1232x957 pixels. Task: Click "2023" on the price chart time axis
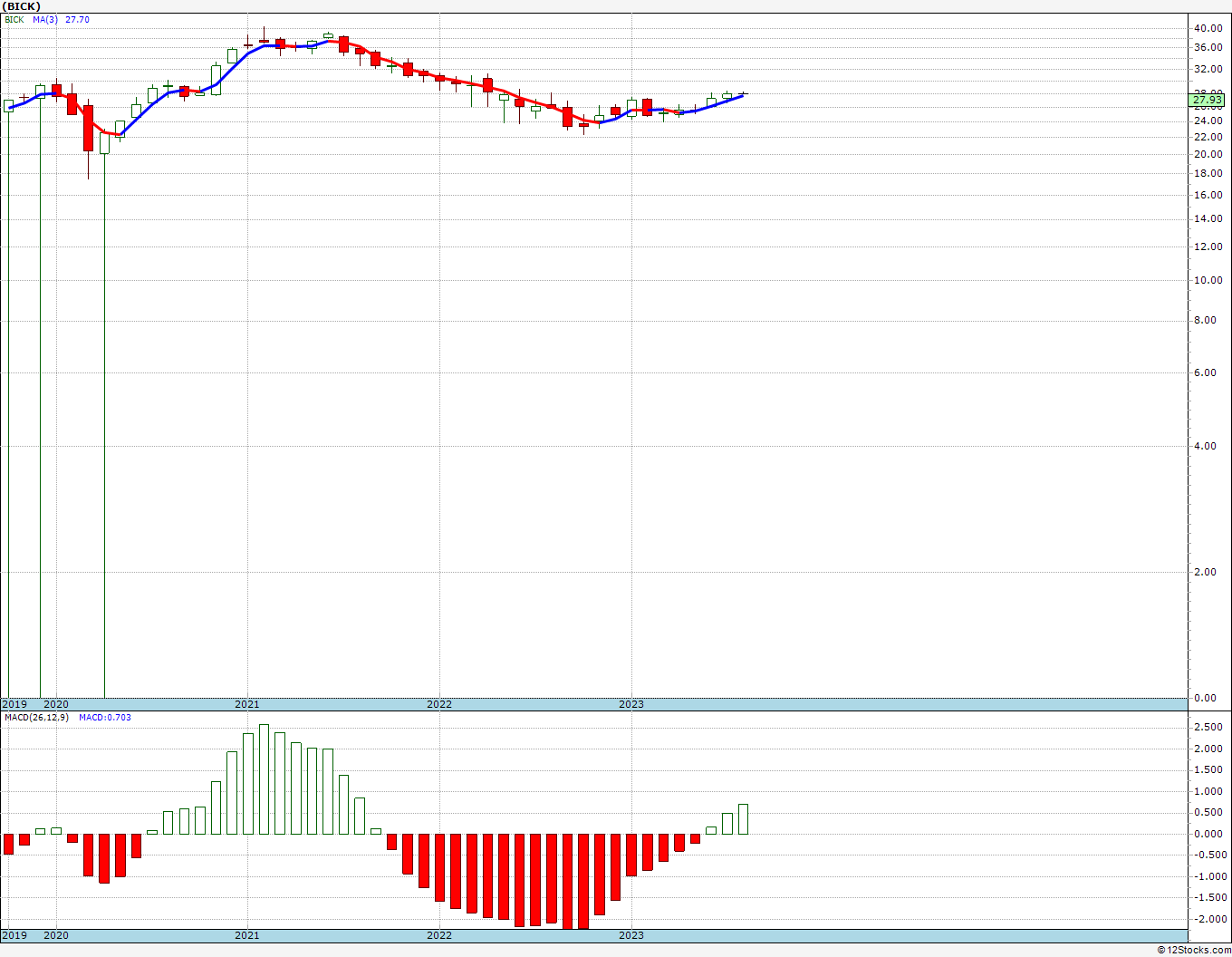click(x=631, y=704)
